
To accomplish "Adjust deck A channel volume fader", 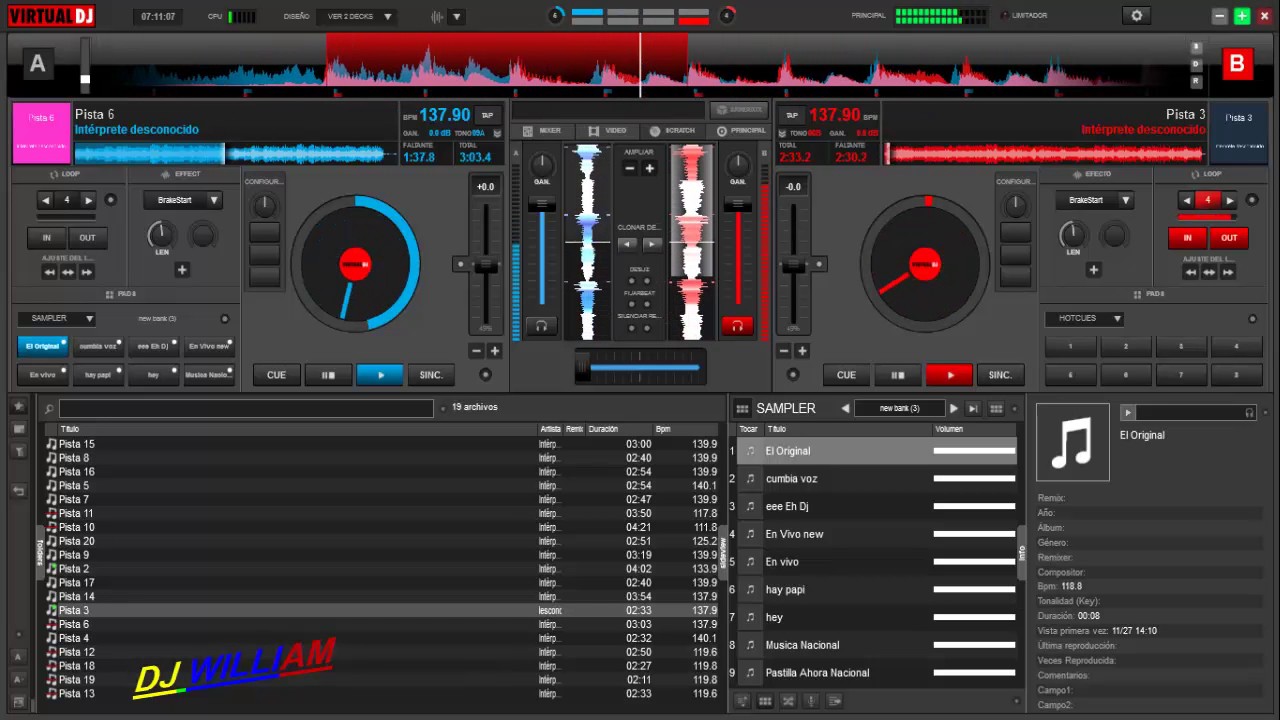I will [x=542, y=204].
